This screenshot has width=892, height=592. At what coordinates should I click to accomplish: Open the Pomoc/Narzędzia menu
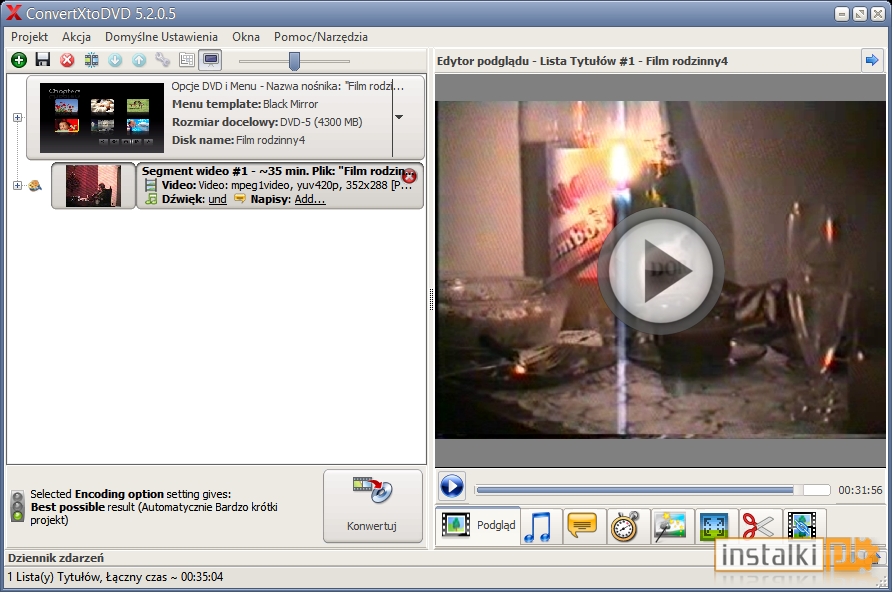pos(321,37)
